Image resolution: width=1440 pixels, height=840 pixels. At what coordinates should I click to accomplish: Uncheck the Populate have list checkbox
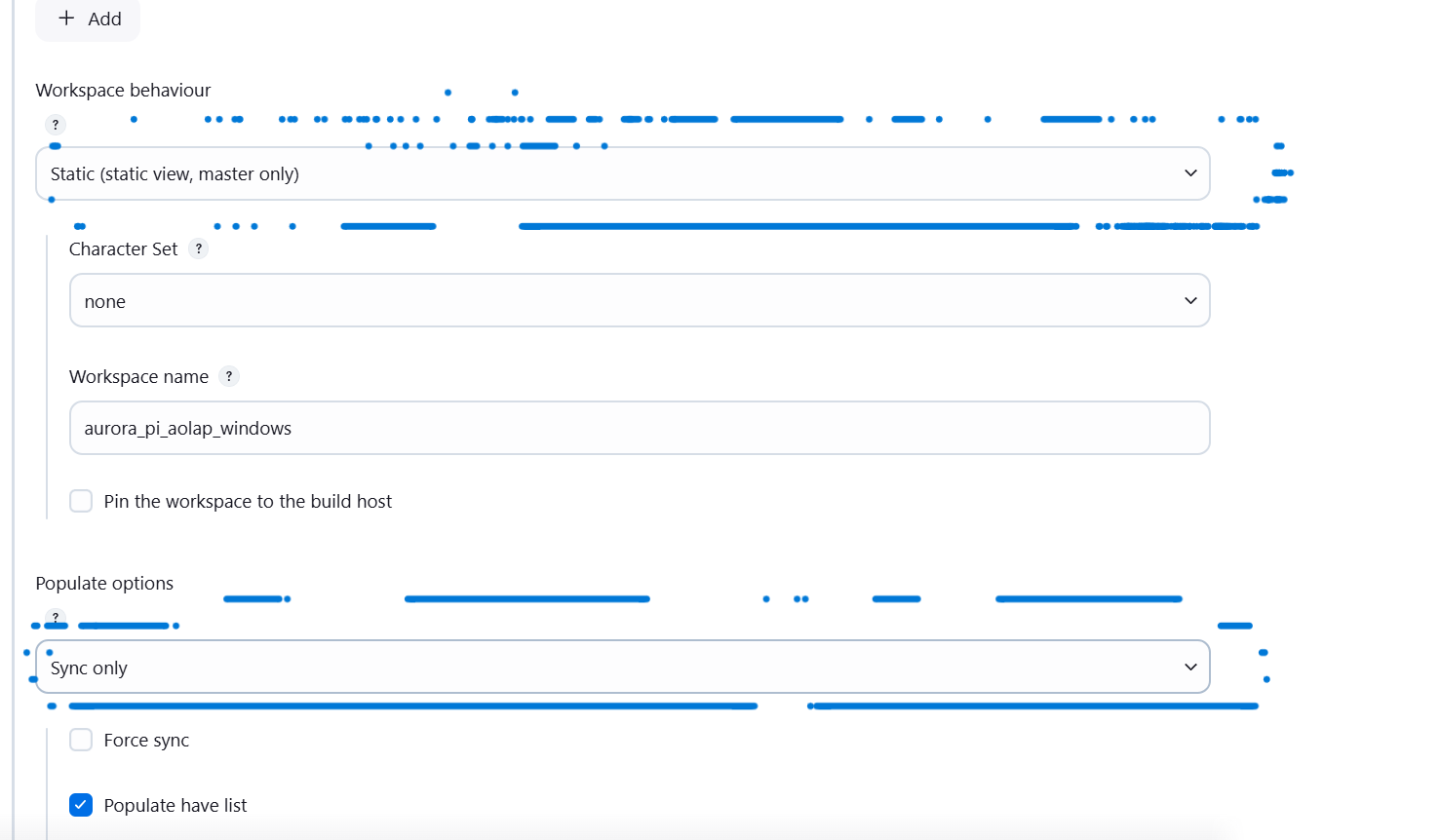pos(81,805)
